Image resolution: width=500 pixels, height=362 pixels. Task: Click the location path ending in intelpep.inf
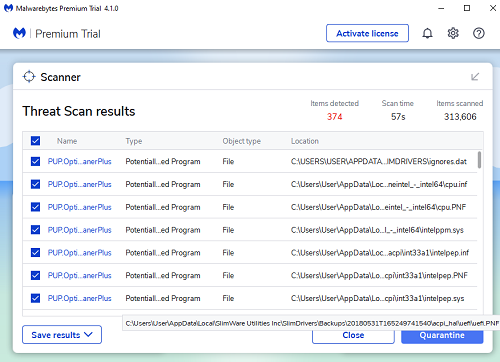380,253
